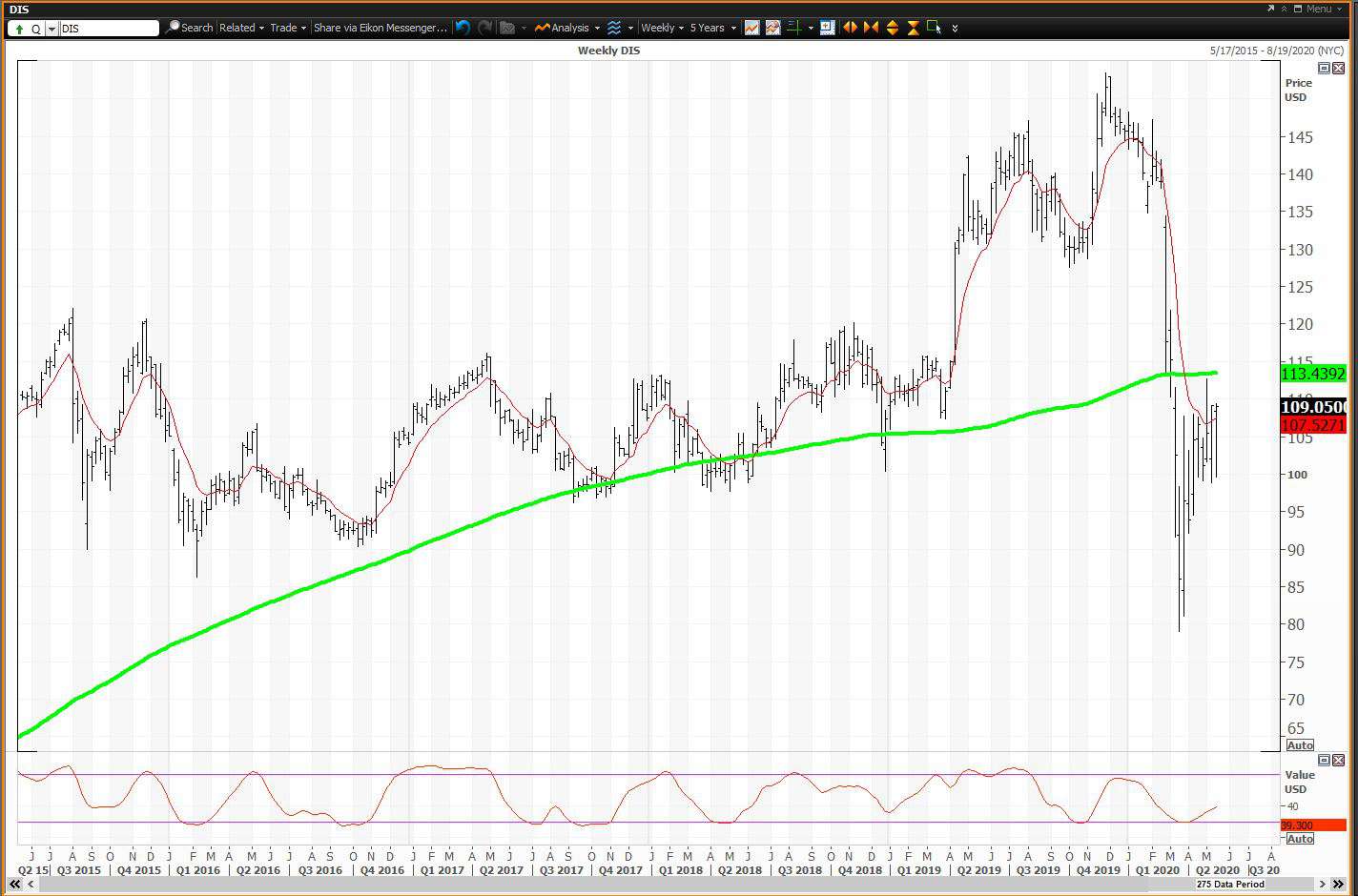Click the green 113.4392 moving average label
Viewport: 1358px width, 896px height.
click(1313, 374)
